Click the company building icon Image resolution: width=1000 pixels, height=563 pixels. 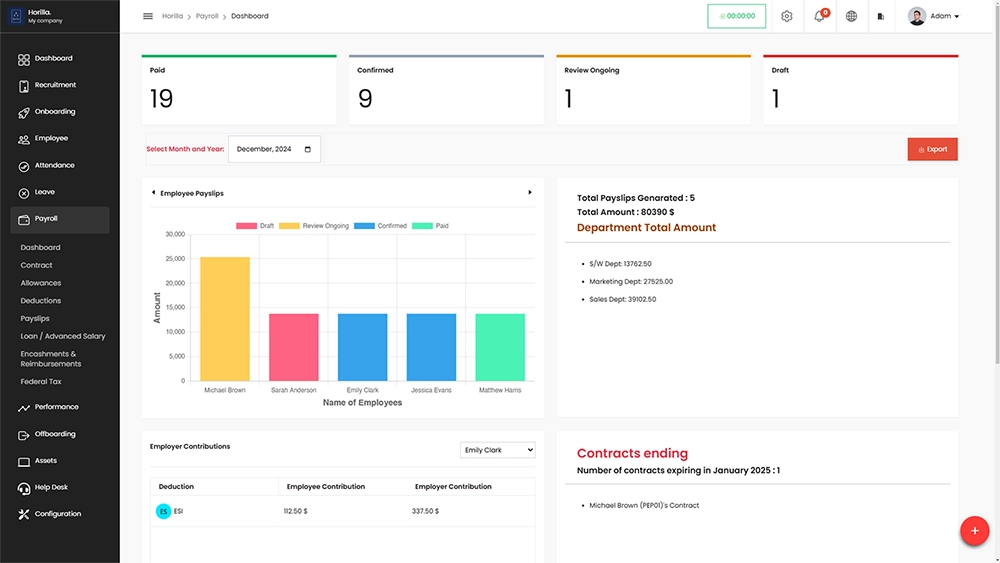[880, 16]
